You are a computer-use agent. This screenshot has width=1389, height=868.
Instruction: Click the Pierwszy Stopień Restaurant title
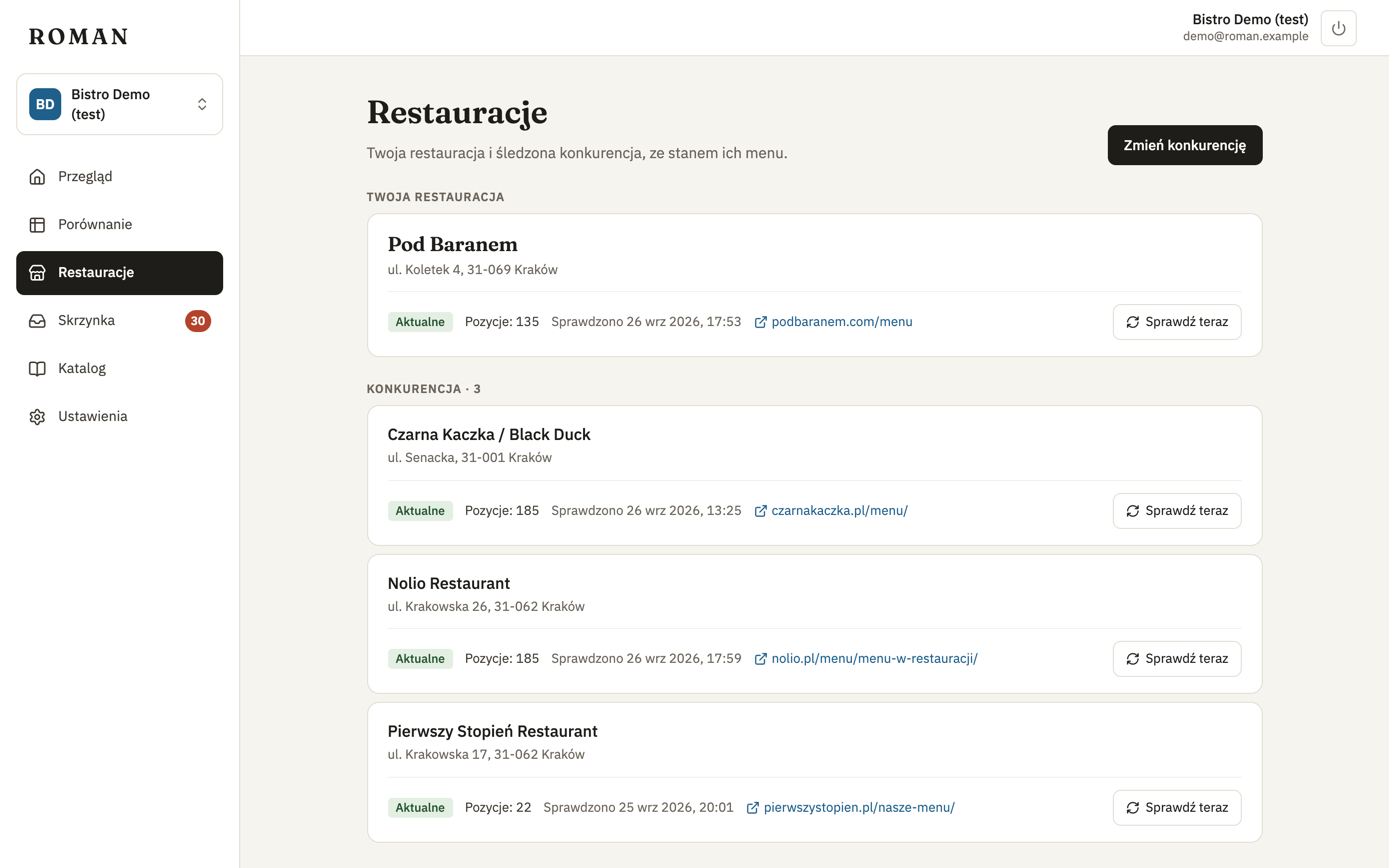(493, 732)
